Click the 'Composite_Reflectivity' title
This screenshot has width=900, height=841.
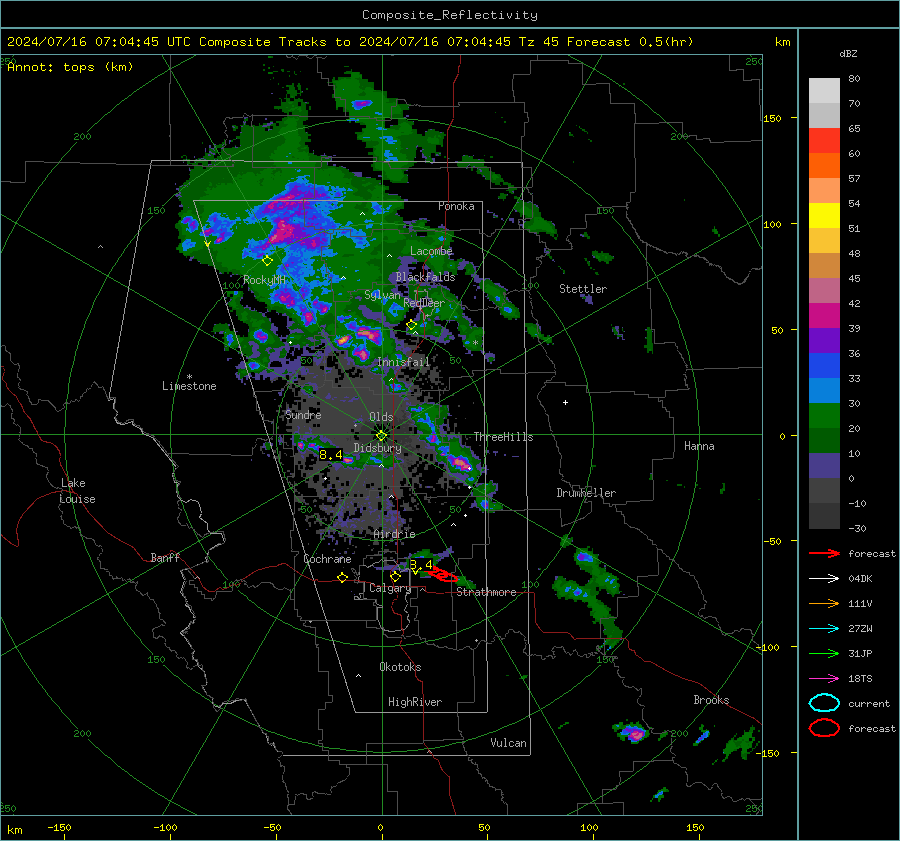tap(450, 15)
